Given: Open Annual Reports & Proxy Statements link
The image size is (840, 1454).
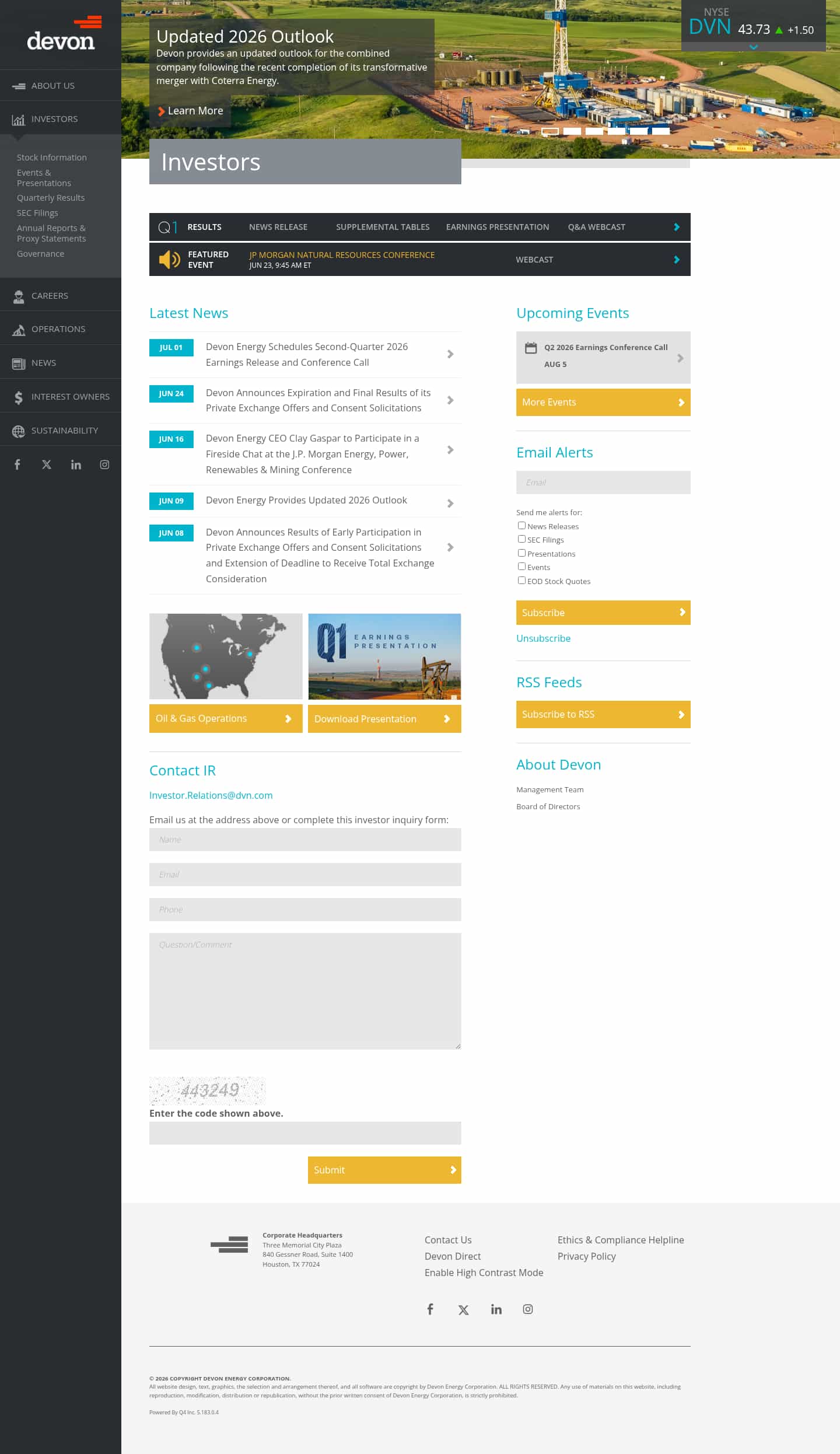Looking at the screenshot, I should tap(51, 233).
